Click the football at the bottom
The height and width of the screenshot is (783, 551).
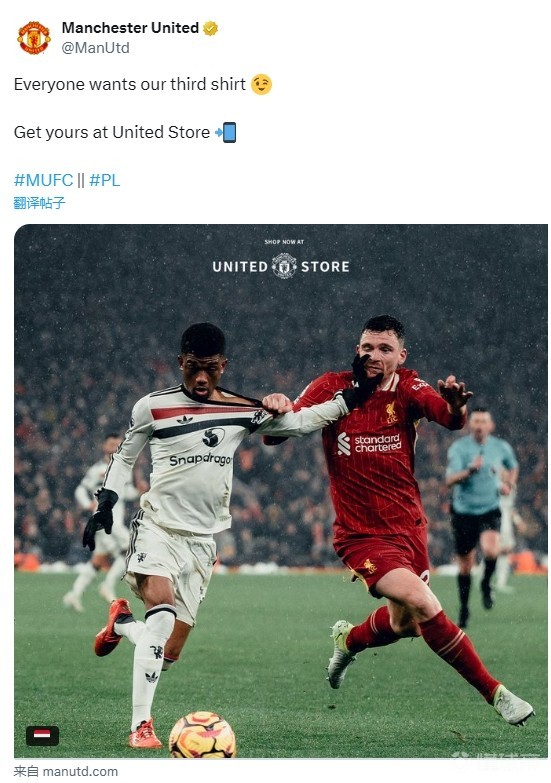(x=202, y=735)
